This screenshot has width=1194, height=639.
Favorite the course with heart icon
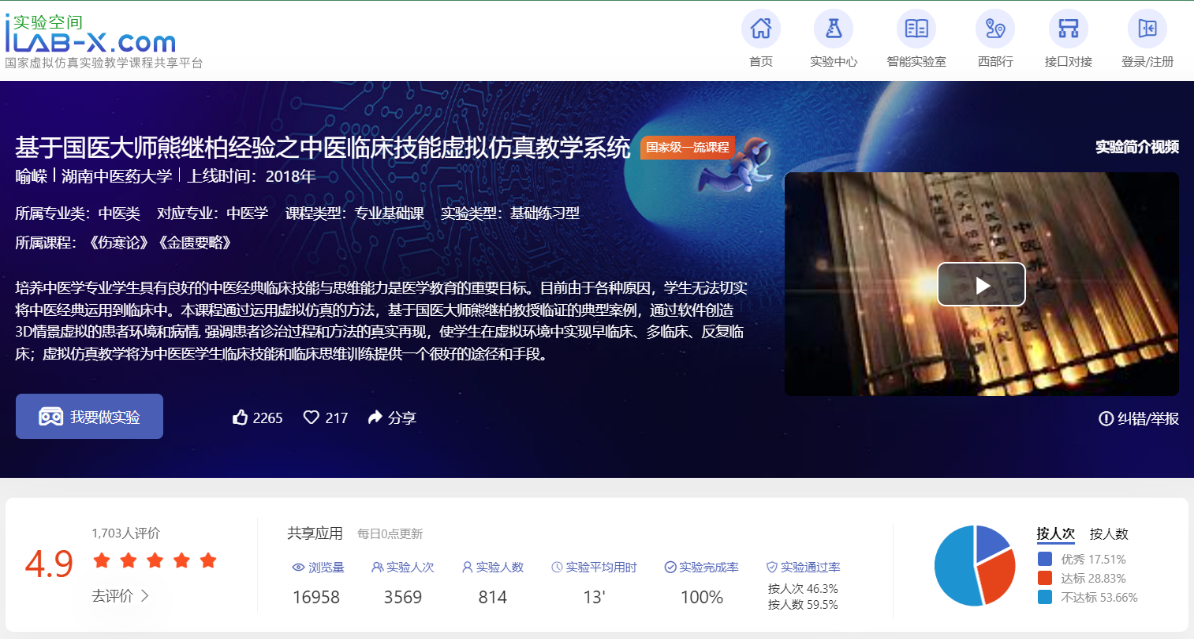click(311, 417)
